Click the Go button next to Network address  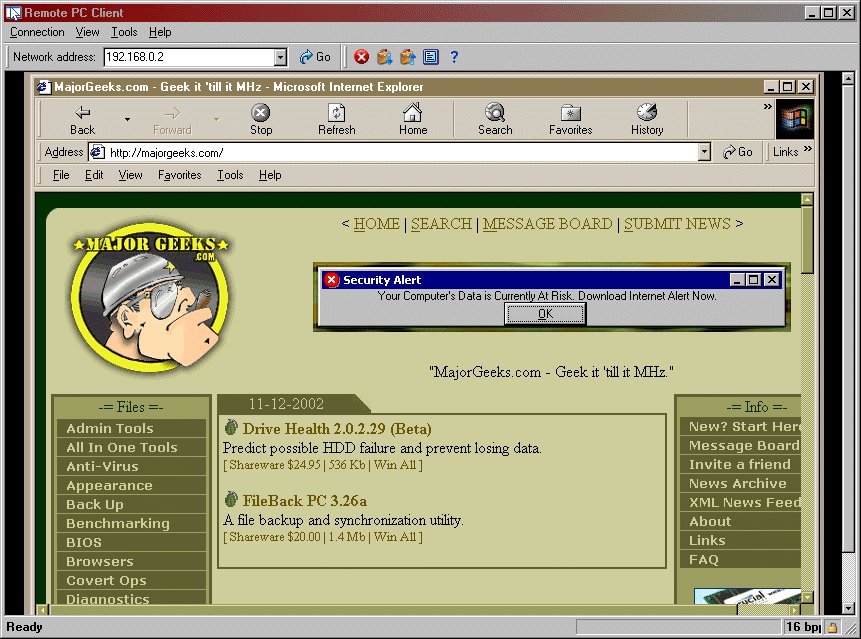click(x=315, y=57)
